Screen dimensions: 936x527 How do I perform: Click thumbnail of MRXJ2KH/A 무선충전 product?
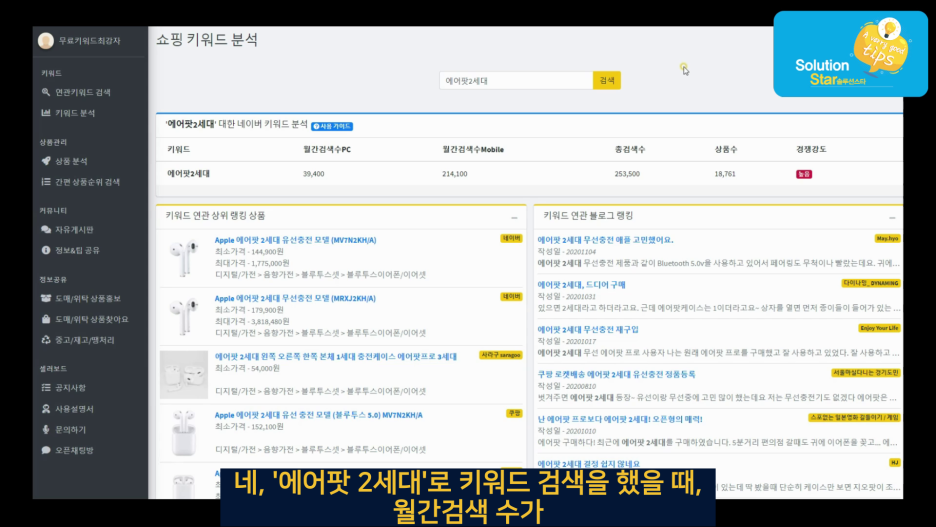coord(184,316)
